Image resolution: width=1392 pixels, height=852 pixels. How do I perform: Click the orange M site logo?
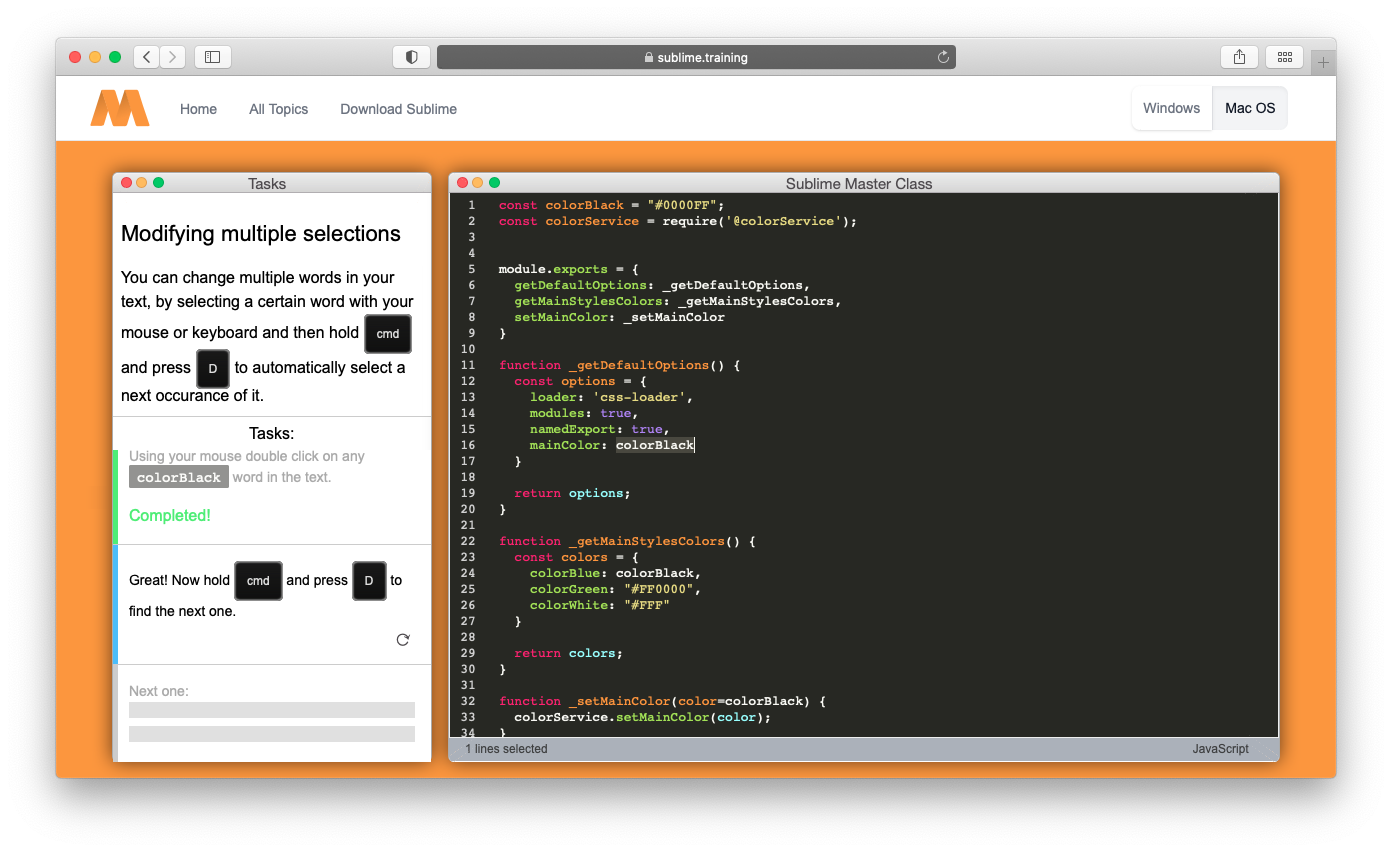pos(119,107)
